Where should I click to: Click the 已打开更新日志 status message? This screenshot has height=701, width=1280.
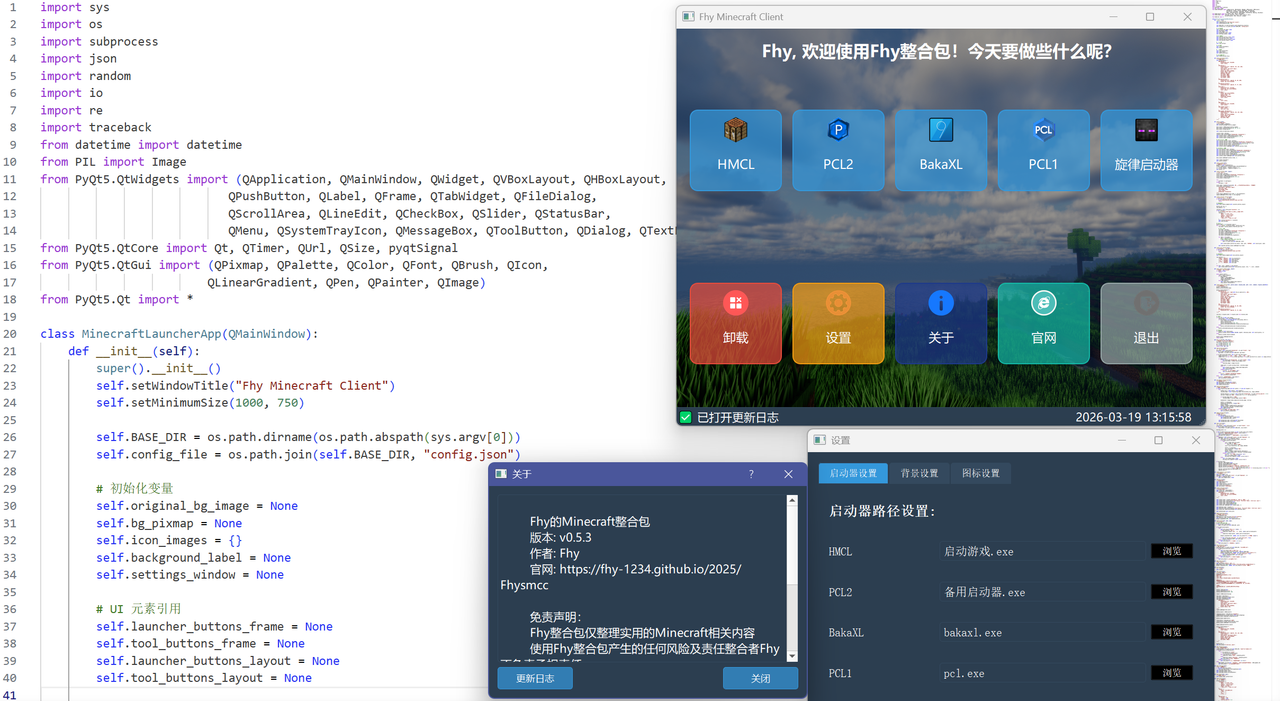tap(737, 417)
